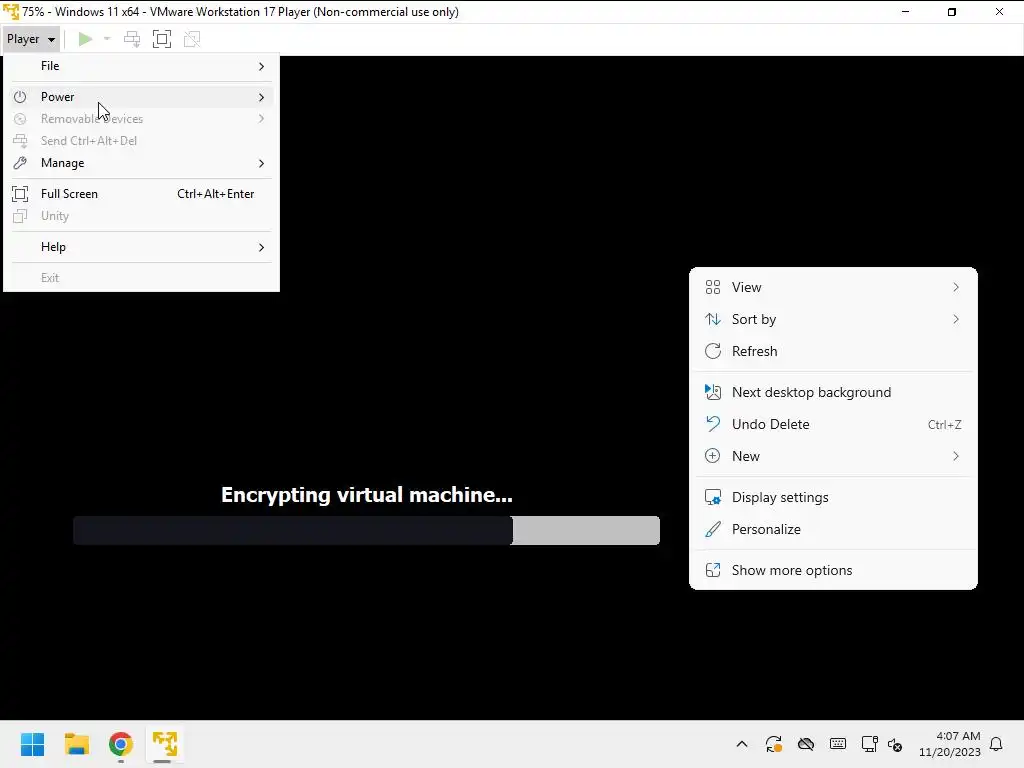Select Personalize in context menu
The image size is (1024, 768).
click(x=833, y=530)
